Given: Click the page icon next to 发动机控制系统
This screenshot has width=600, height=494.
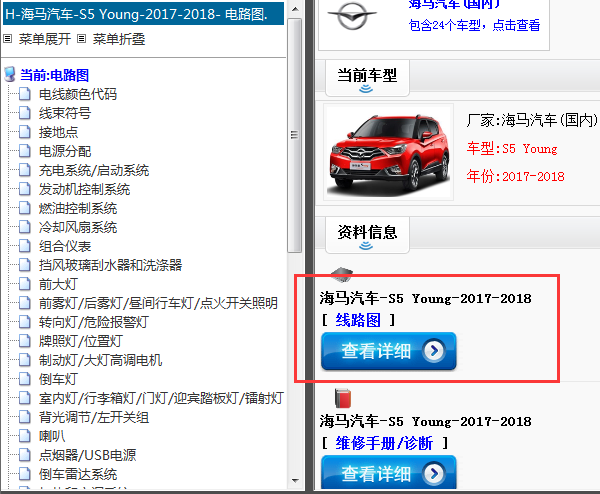Looking at the screenshot, I should point(25,189).
